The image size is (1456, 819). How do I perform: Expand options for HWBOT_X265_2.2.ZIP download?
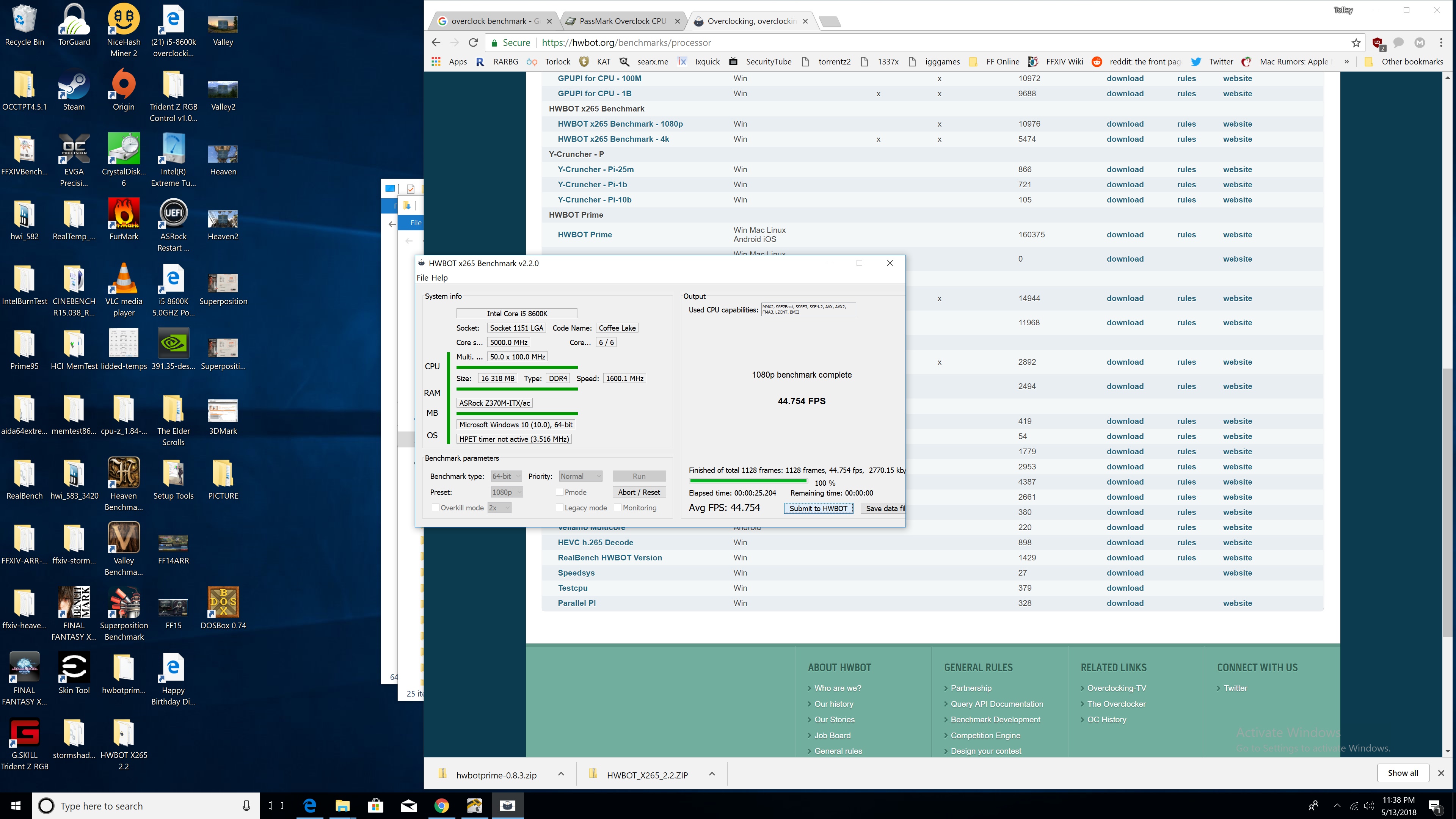point(712,774)
